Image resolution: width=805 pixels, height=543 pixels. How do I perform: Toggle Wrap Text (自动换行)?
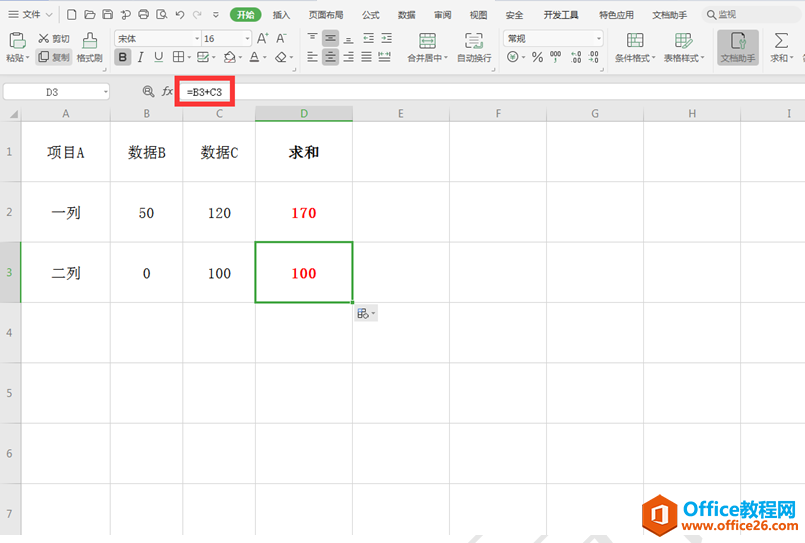point(474,46)
